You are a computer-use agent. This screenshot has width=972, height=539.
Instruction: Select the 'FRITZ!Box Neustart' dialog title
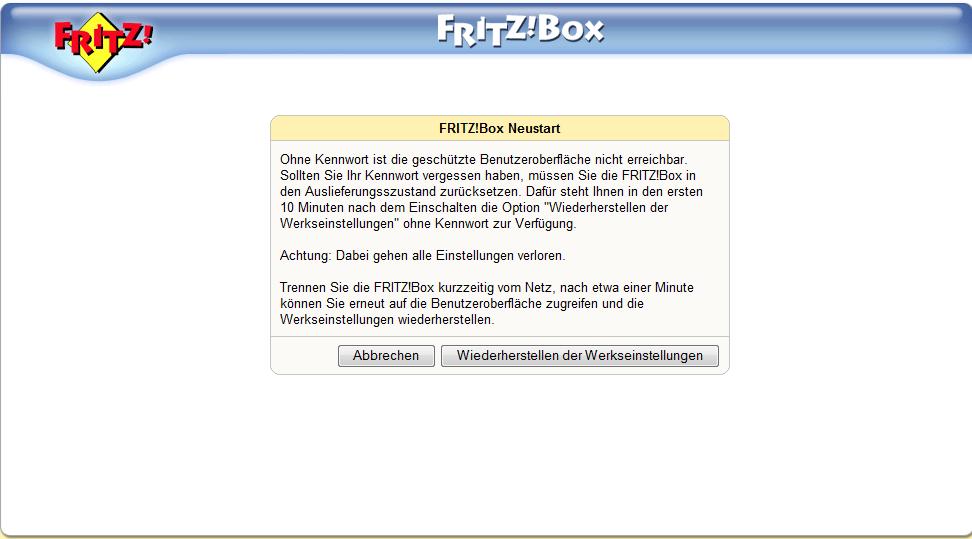pos(500,128)
